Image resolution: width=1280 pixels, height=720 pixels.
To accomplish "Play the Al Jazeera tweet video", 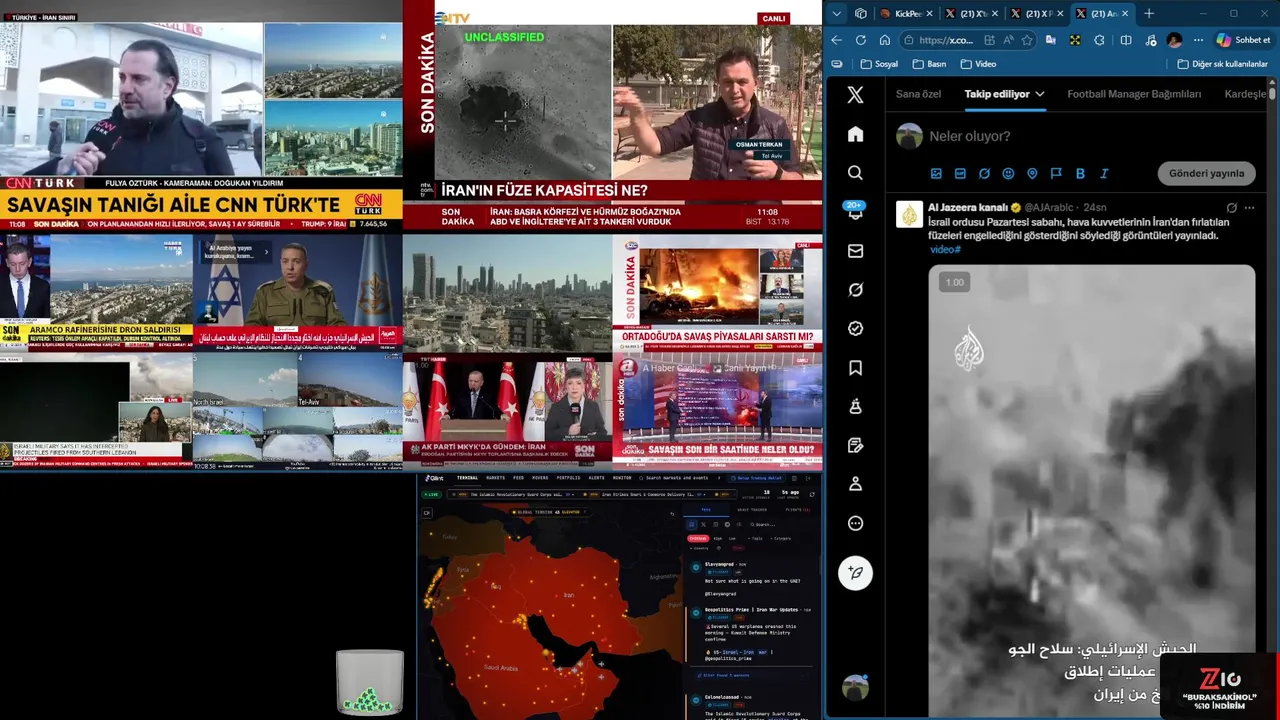I will point(1092,490).
